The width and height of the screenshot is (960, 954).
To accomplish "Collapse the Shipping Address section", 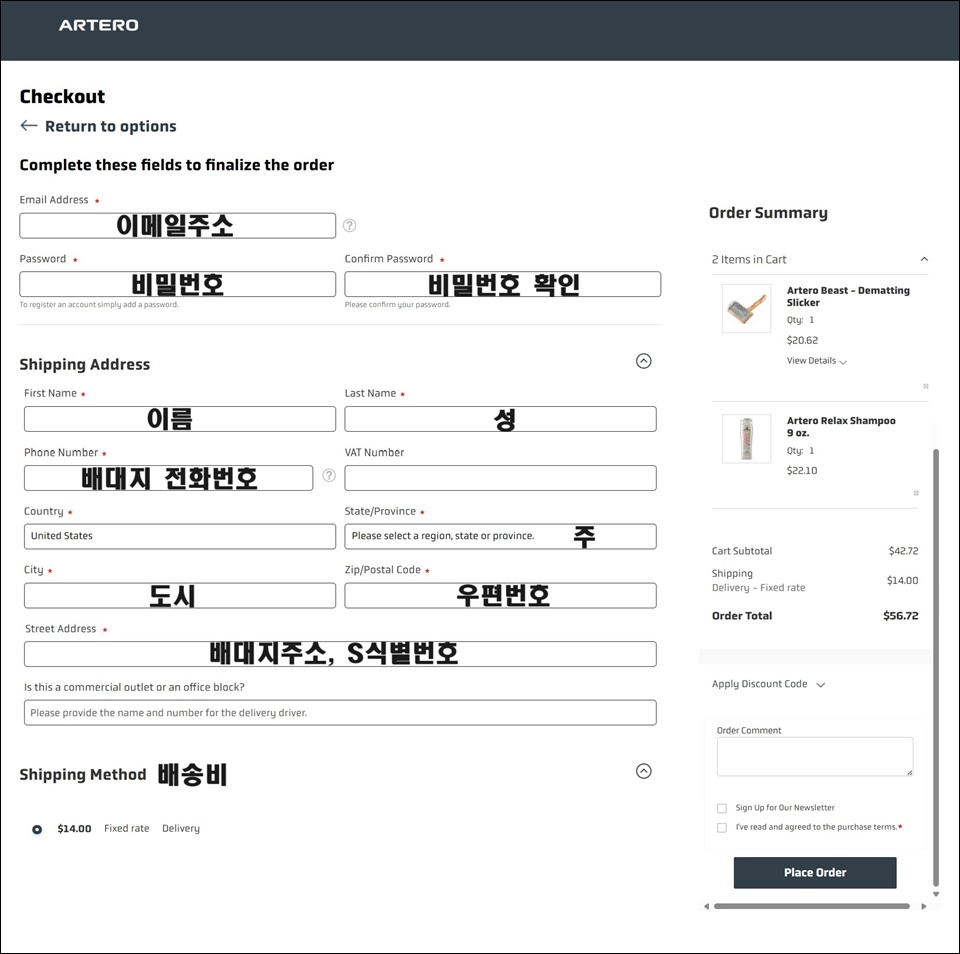I will (x=643, y=361).
